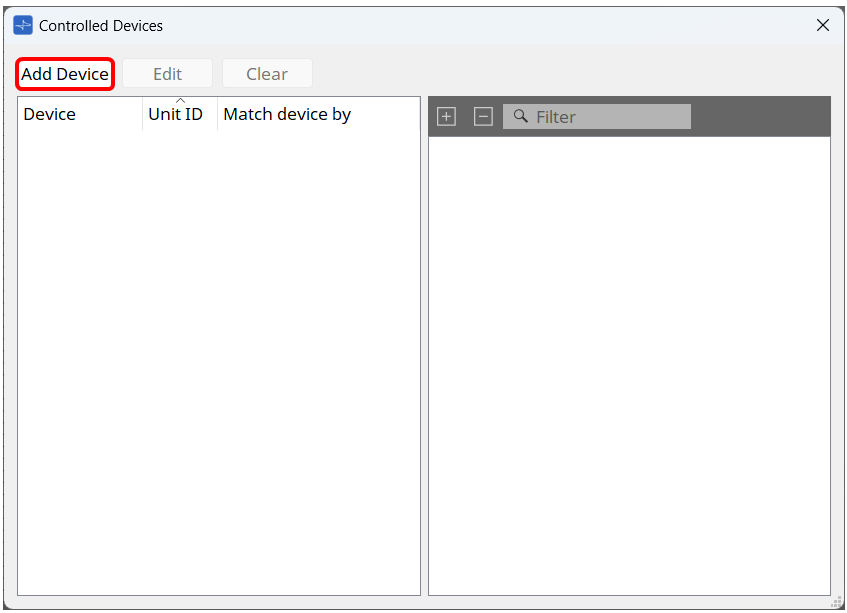Click the Controlled Devices title bar icon
The width and height of the screenshot is (847, 613).
pyautogui.click(x=22, y=25)
